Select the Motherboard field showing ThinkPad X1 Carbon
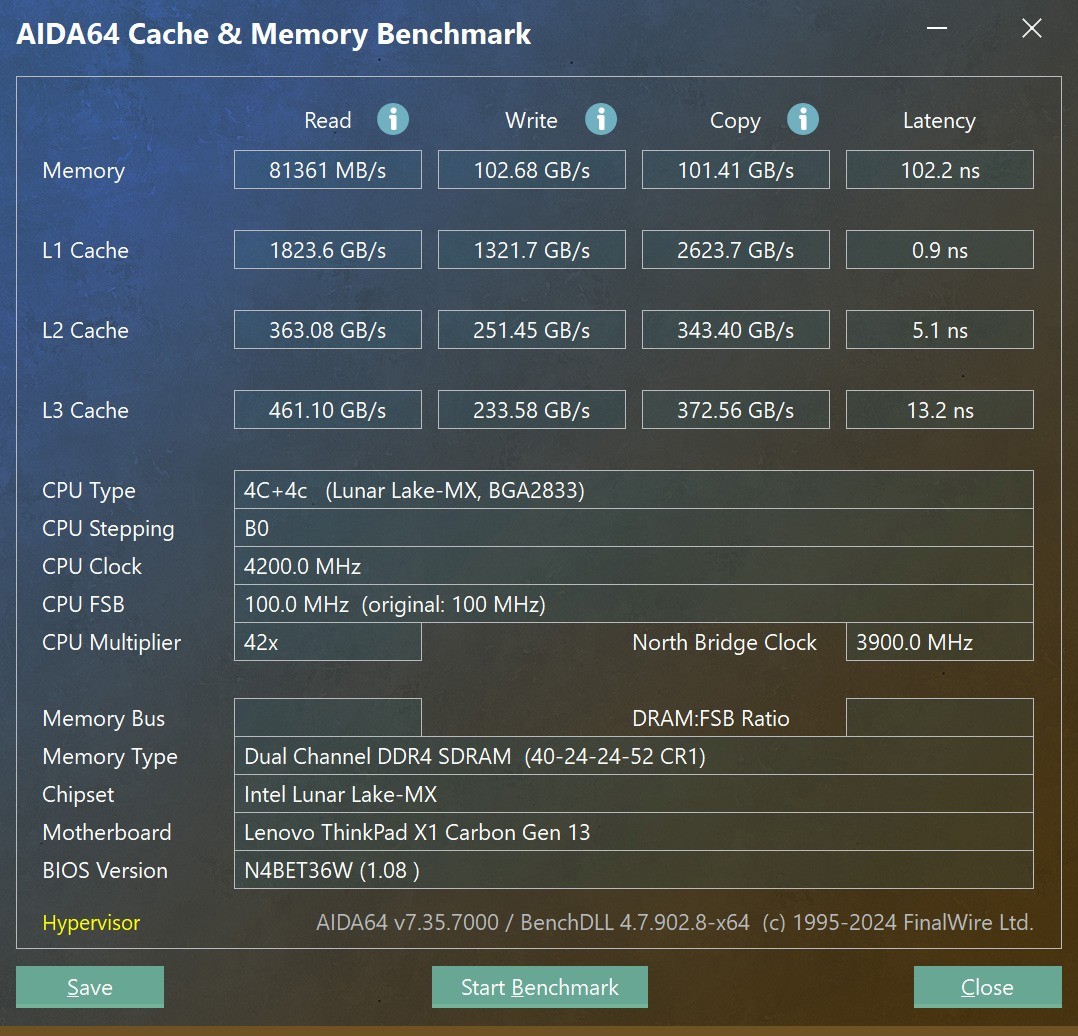 (x=633, y=832)
